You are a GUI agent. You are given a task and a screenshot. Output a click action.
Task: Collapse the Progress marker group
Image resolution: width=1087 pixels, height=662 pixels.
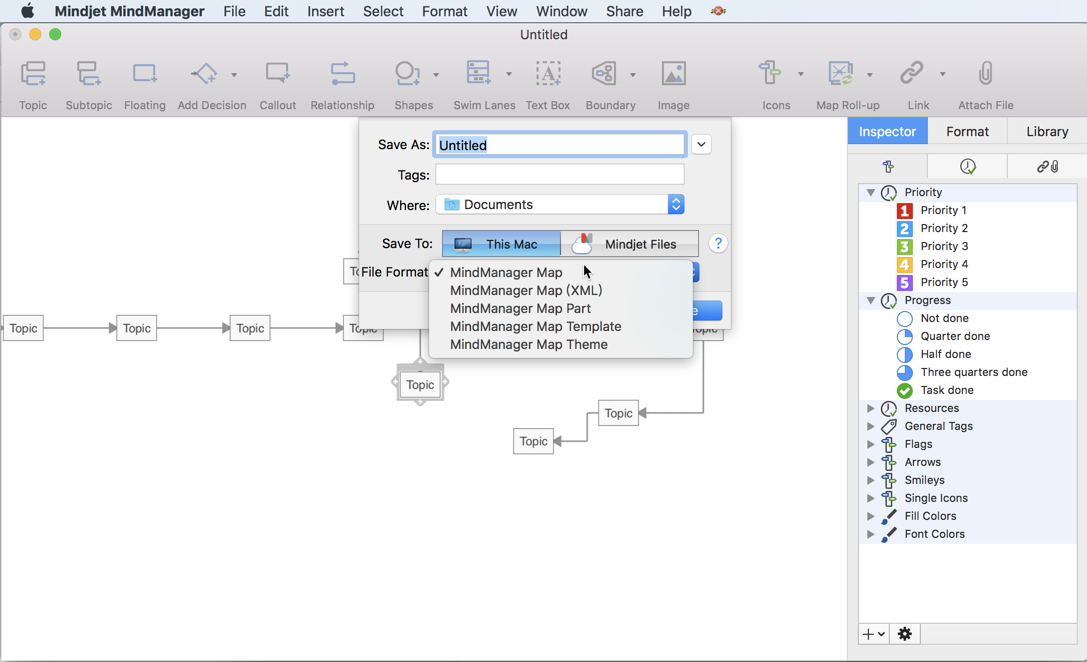pos(871,300)
